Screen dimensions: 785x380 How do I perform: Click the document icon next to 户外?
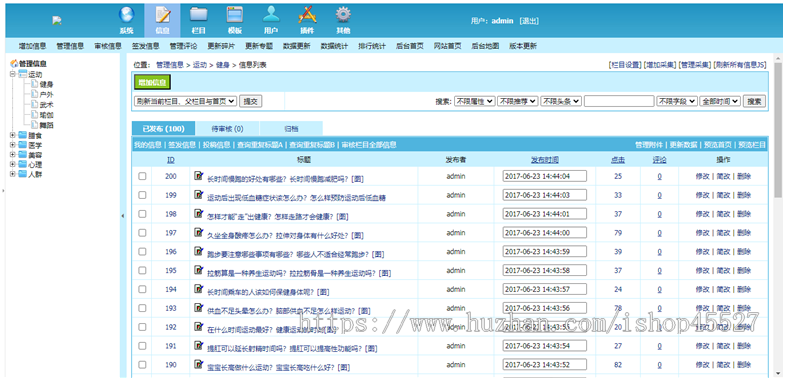(34, 94)
